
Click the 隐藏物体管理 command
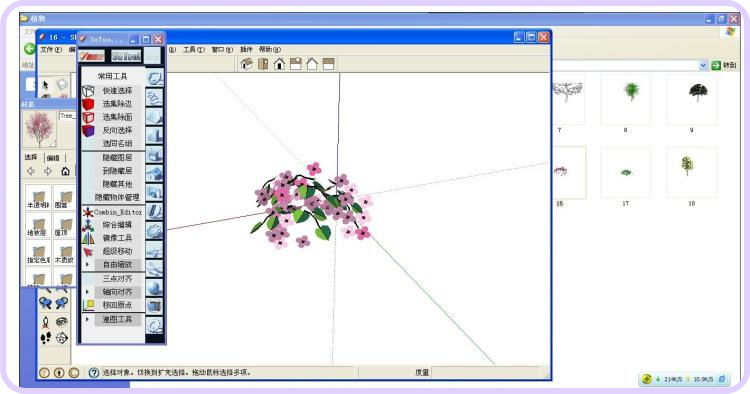tap(117, 197)
